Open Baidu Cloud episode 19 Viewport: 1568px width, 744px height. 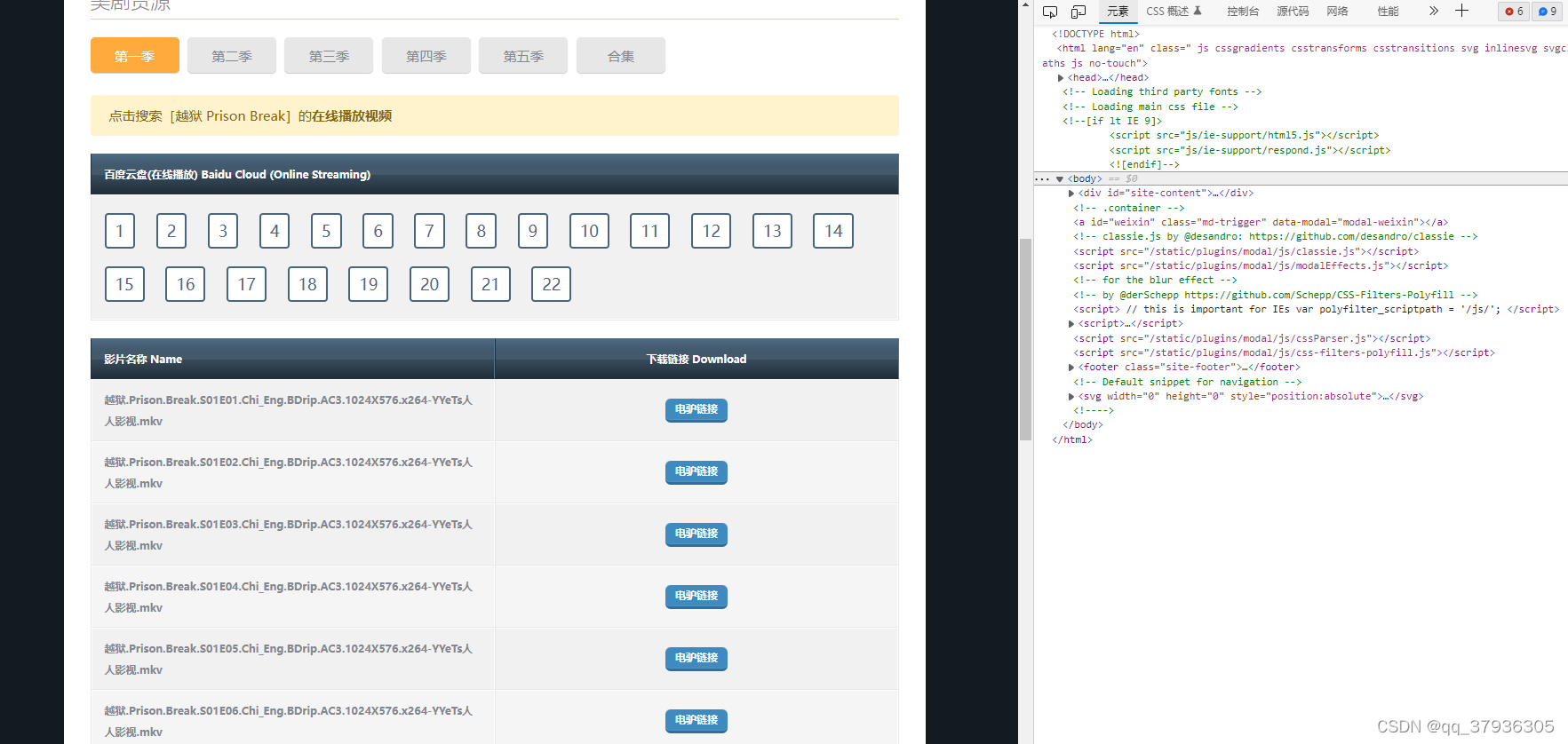[x=369, y=284]
